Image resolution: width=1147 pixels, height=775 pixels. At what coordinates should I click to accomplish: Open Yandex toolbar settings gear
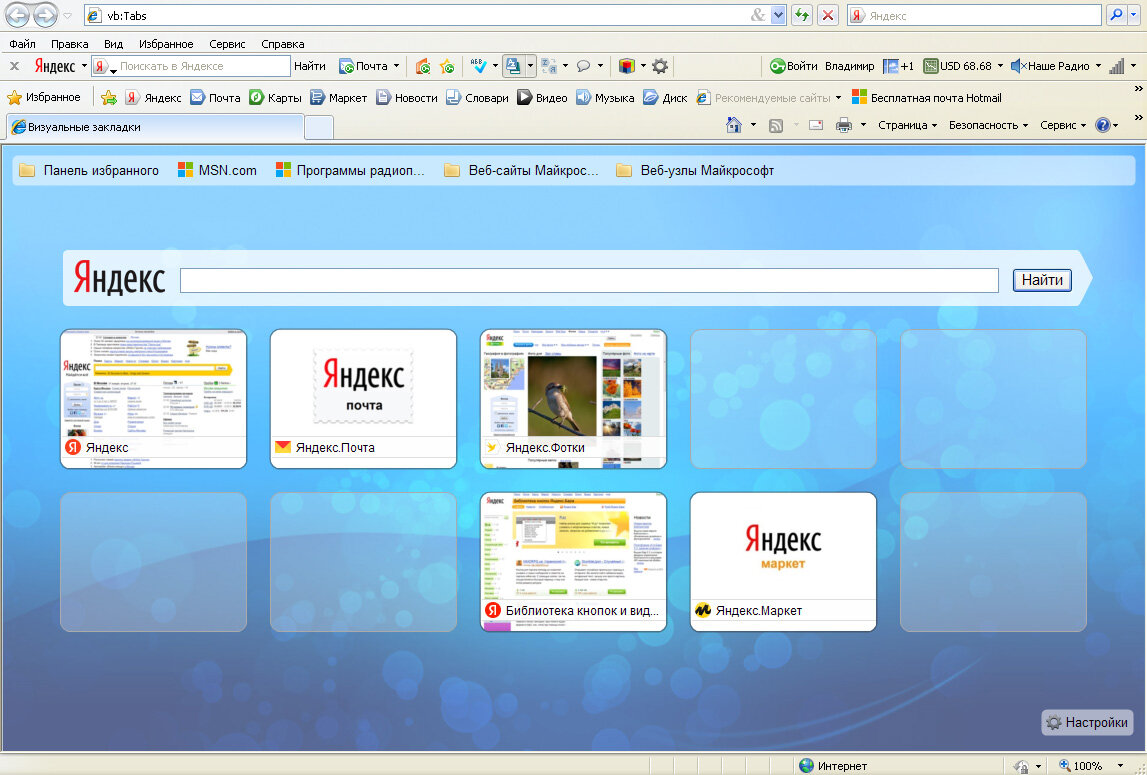point(660,66)
